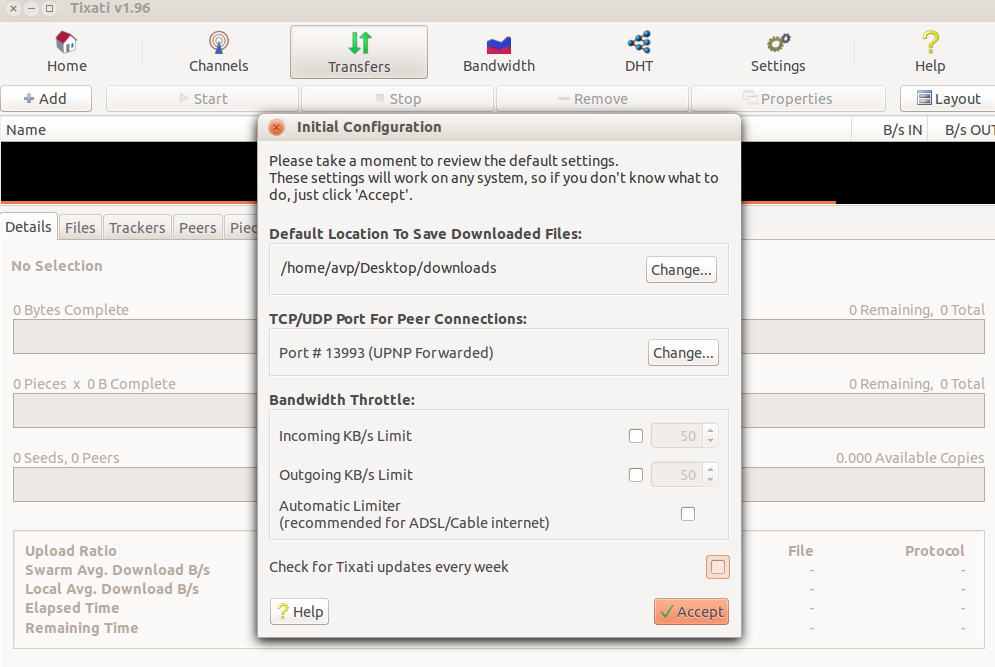Click the Remove toolbar button
Image resolution: width=995 pixels, height=667 pixels.
point(592,98)
